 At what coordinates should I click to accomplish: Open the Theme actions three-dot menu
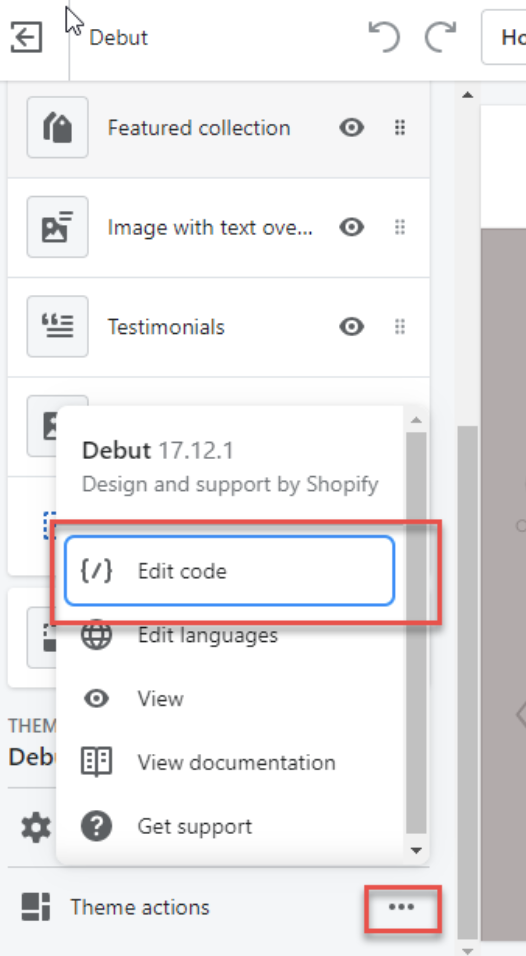[x=402, y=907]
